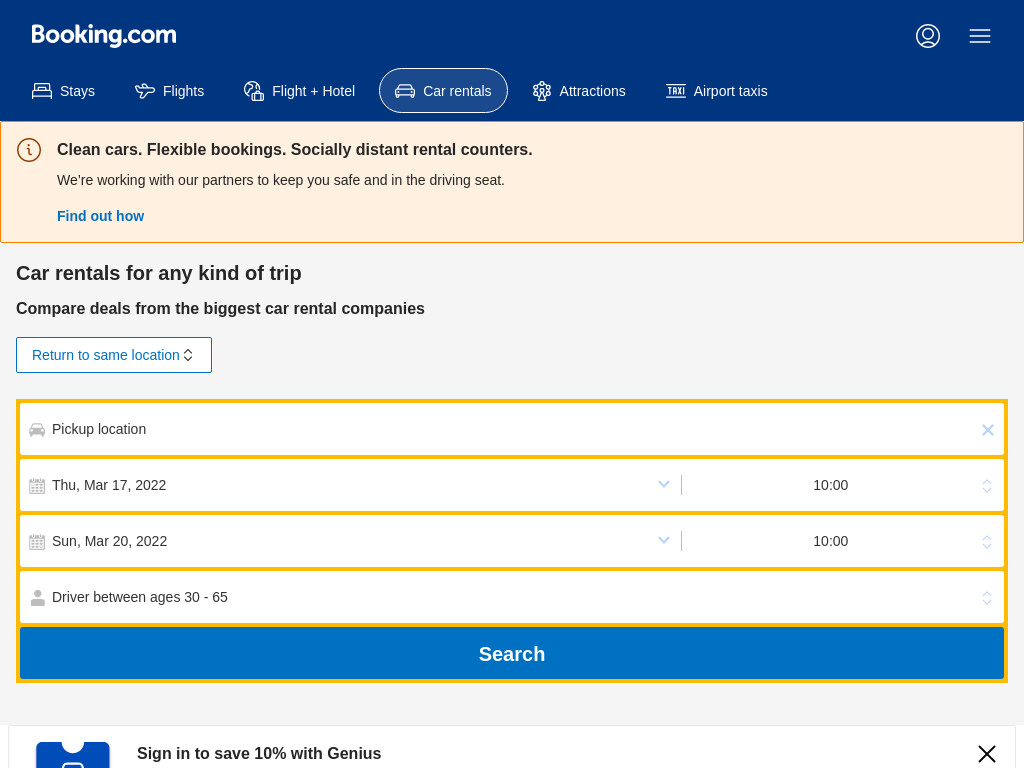Click the ferris wheel Attractions icon

[541, 91]
